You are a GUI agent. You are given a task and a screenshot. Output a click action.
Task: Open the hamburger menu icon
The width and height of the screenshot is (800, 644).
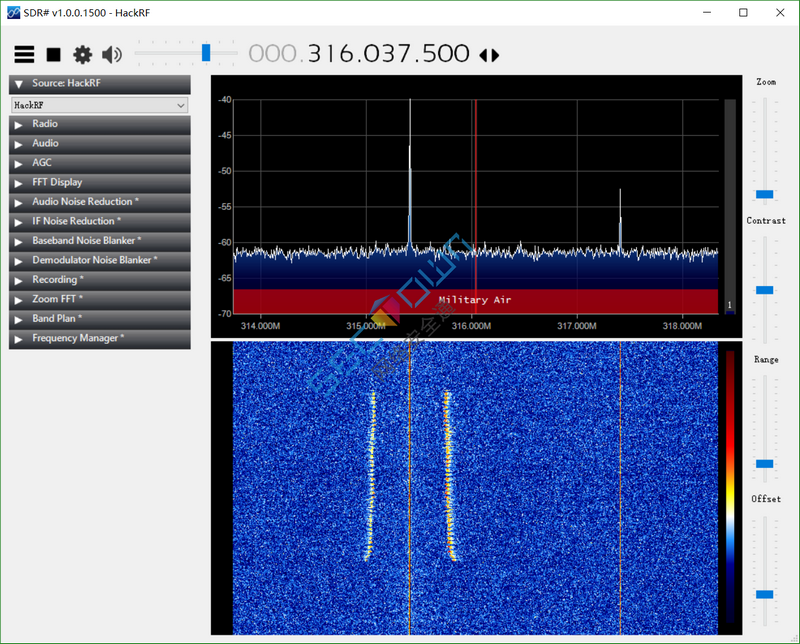click(24, 54)
